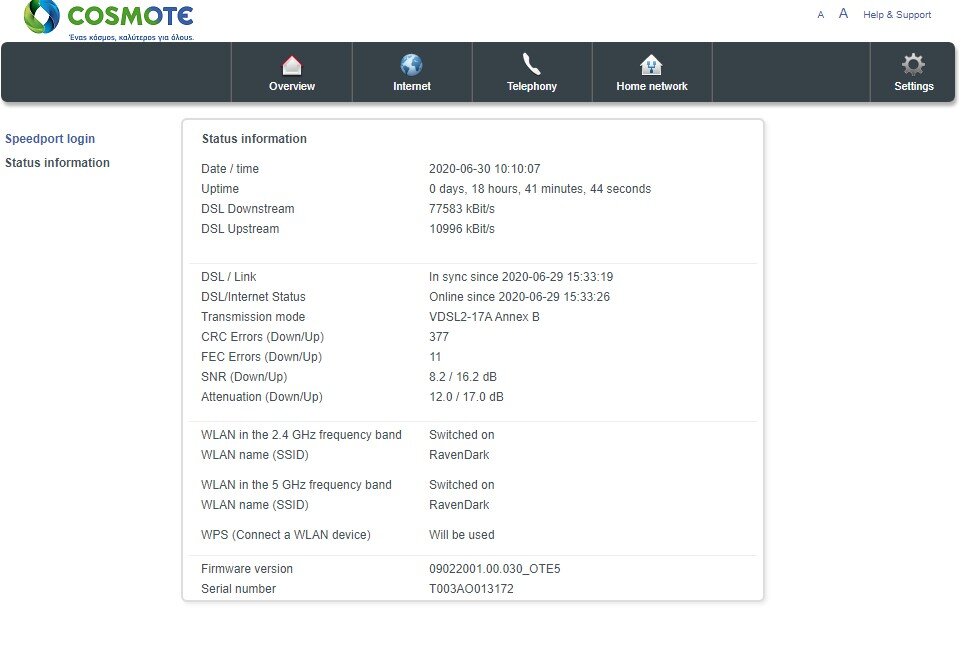The height and width of the screenshot is (648, 969).
Task: Click the 'CRC Errors (Down/Up)' label
Action: click(262, 337)
